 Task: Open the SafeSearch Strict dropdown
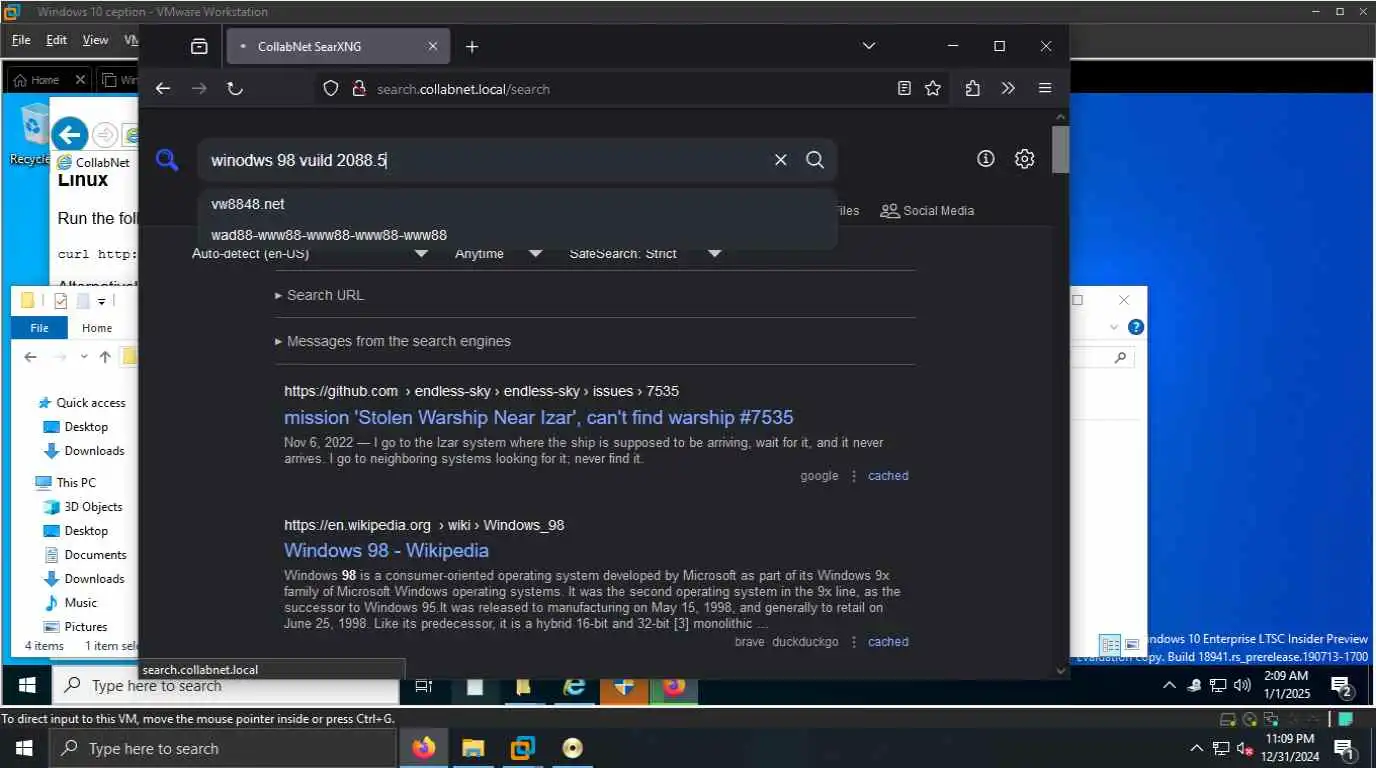645,254
